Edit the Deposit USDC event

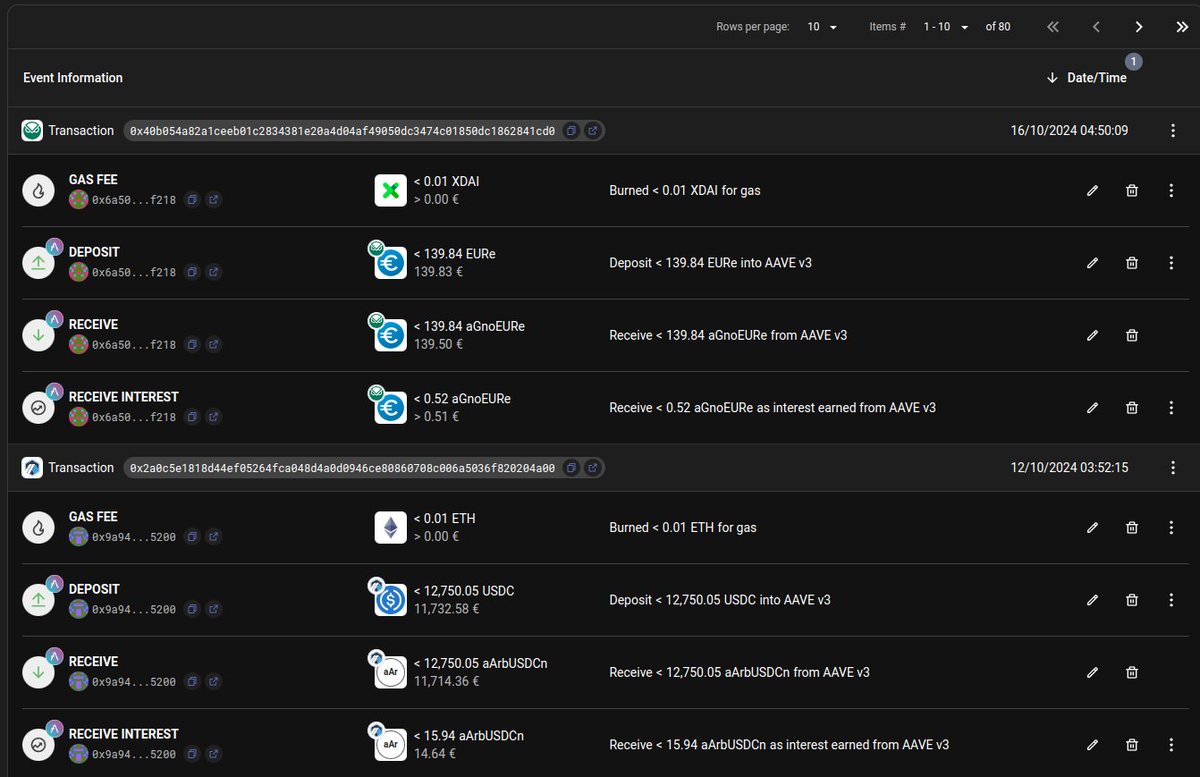point(1092,600)
